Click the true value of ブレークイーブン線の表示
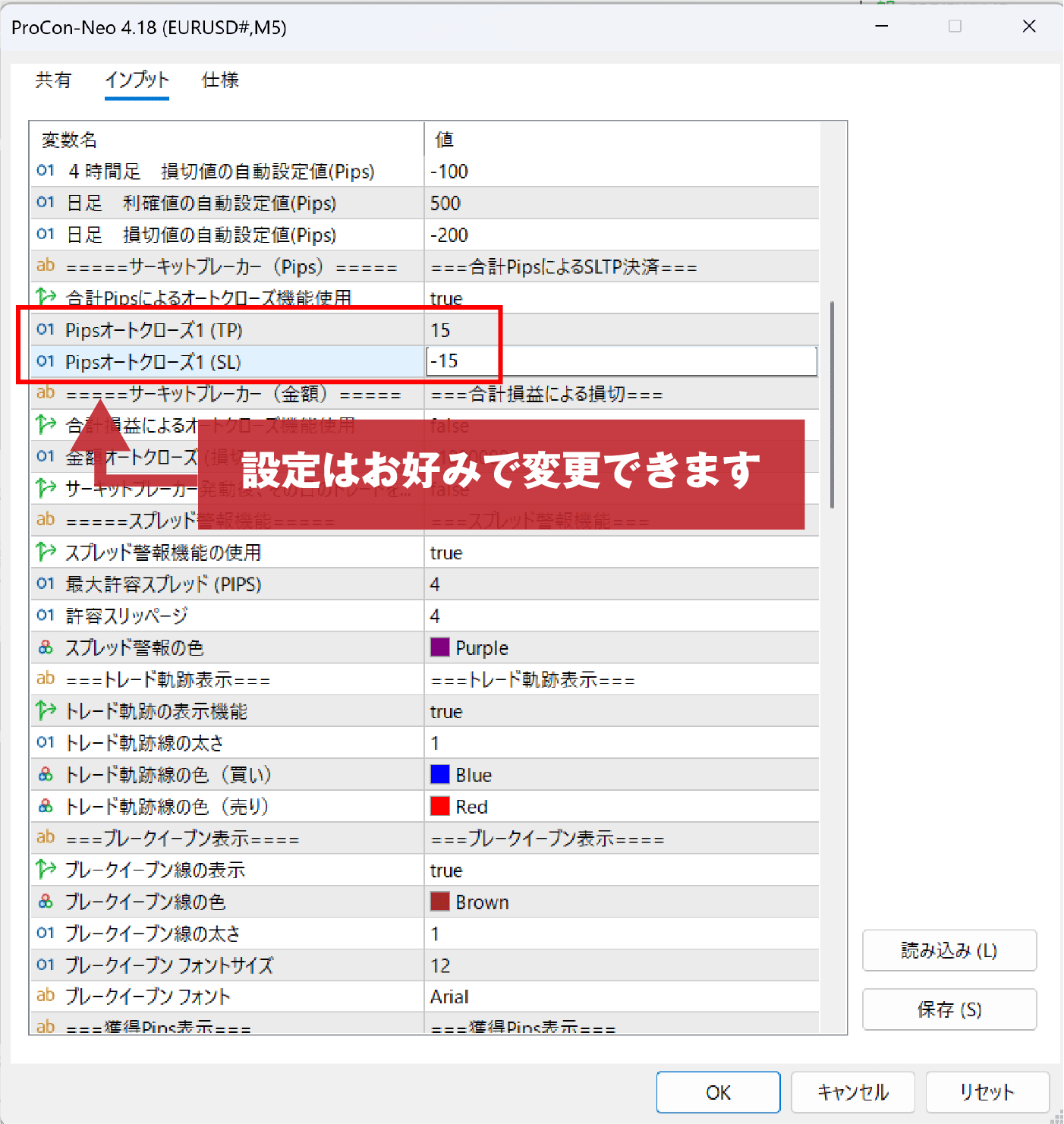 click(446, 870)
